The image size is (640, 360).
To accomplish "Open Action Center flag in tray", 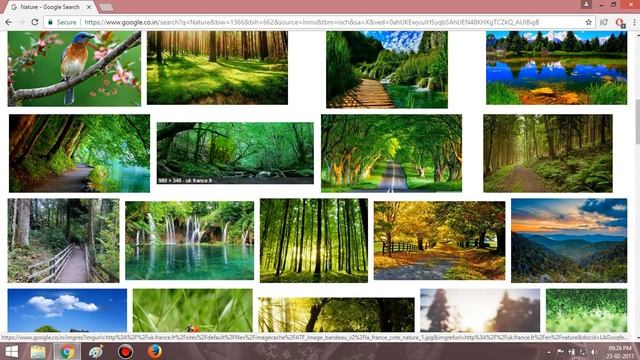I will click(560, 352).
